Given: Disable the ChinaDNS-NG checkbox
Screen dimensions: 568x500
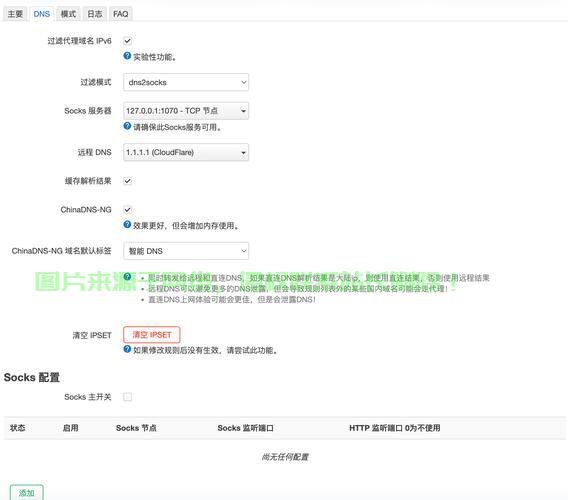Looking at the screenshot, I should 128,210.
